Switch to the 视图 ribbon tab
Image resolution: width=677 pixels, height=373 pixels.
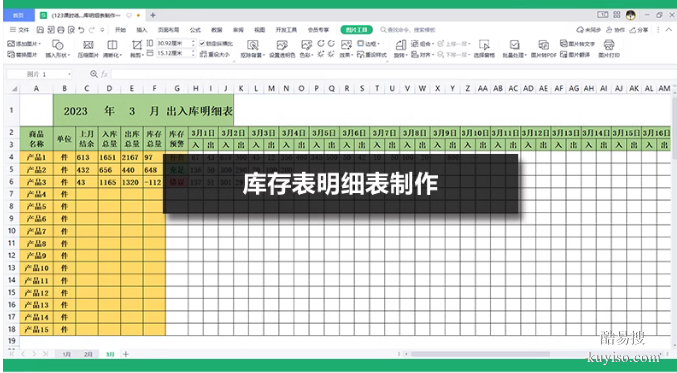click(259, 30)
